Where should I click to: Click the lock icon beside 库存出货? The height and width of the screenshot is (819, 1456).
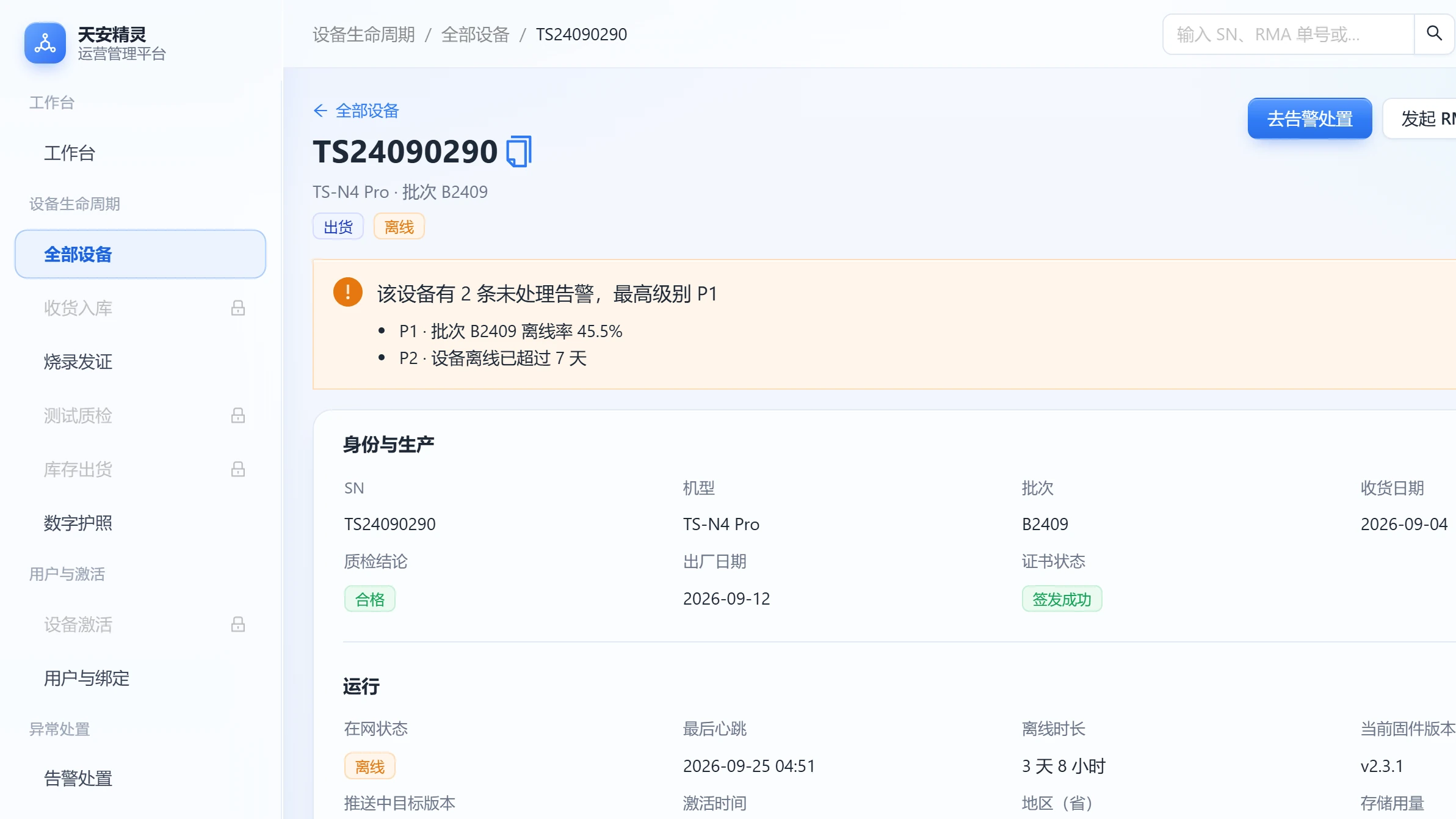238,469
